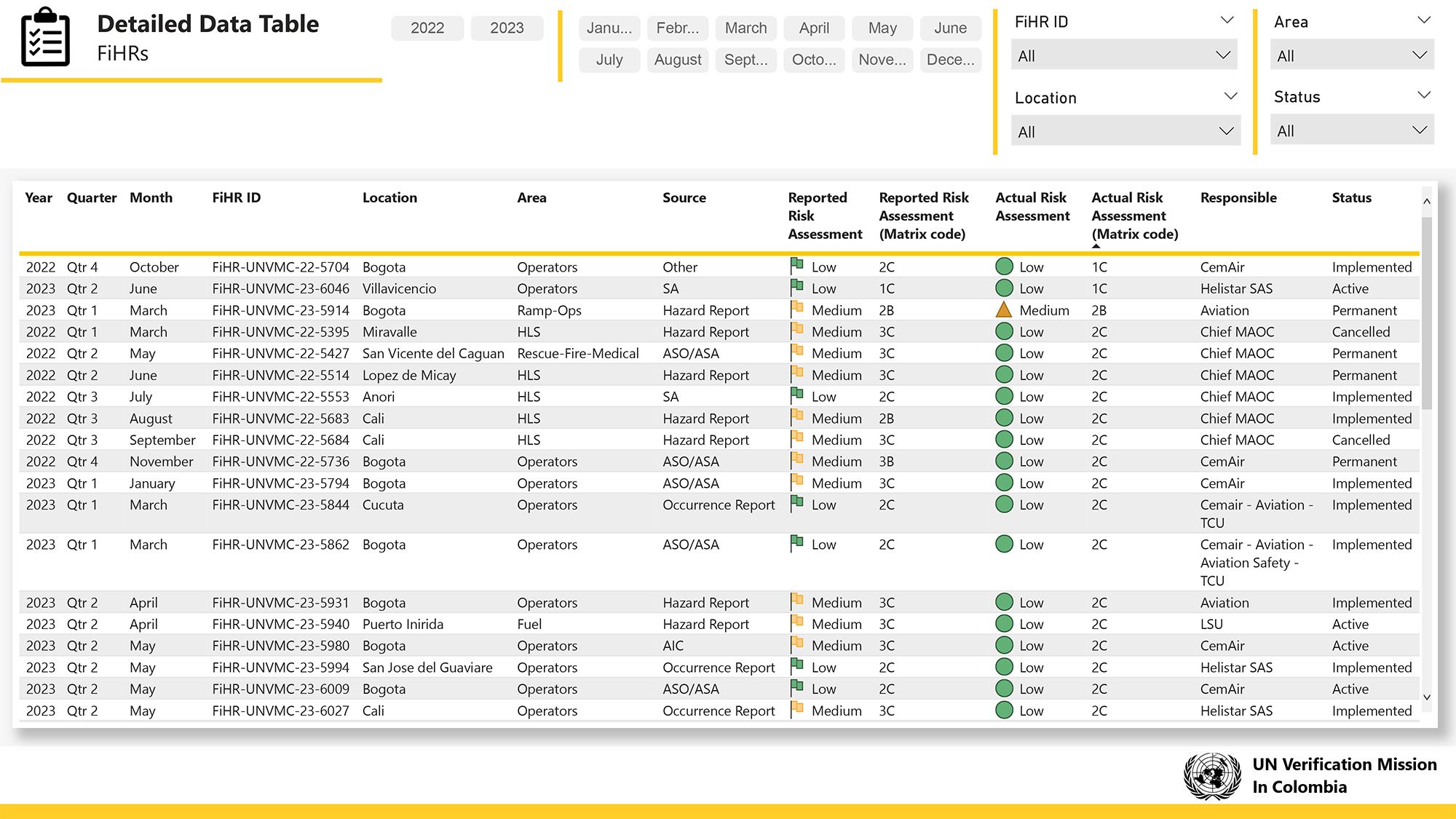Select the September month button
1456x819 pixels.
click(x=746, y=60)
